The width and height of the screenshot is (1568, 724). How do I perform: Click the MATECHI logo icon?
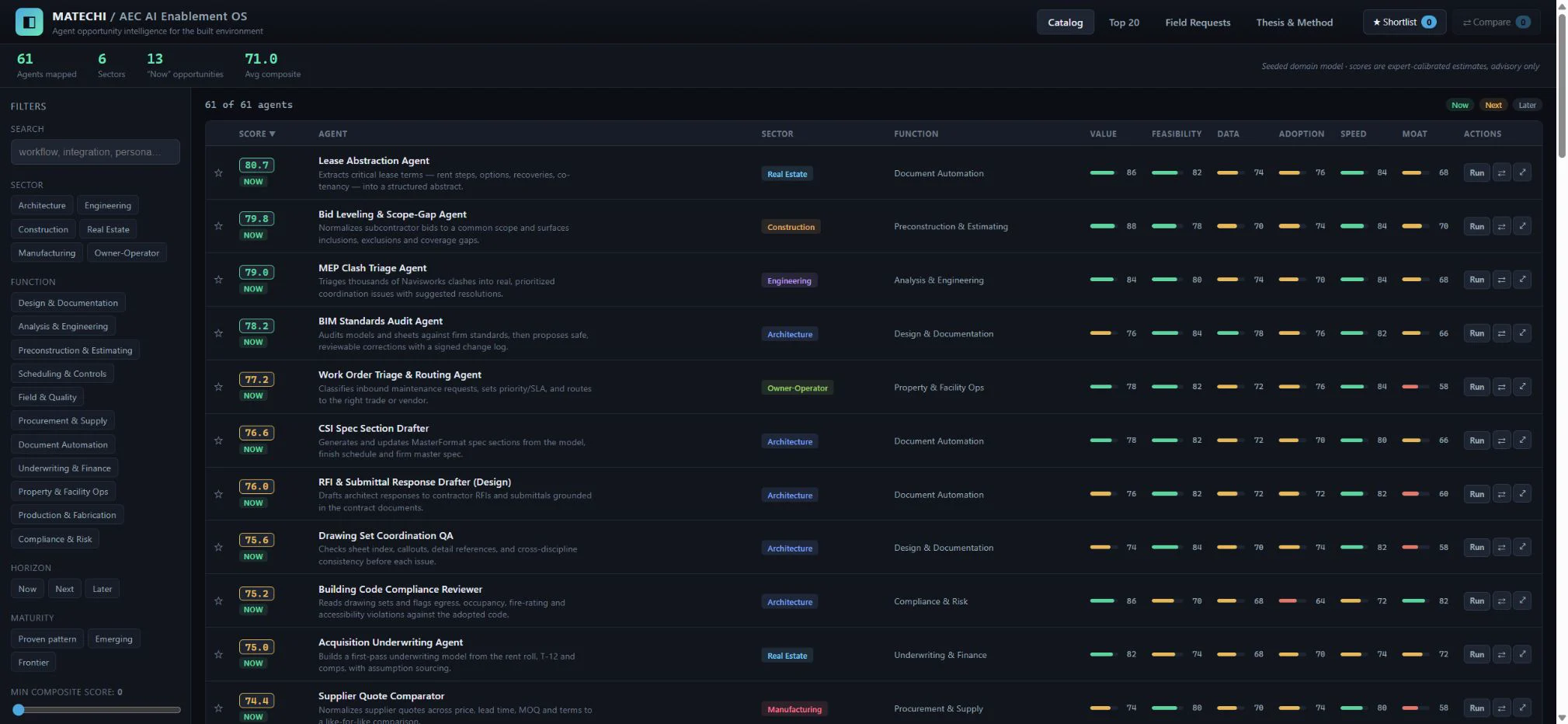point(30,22)
